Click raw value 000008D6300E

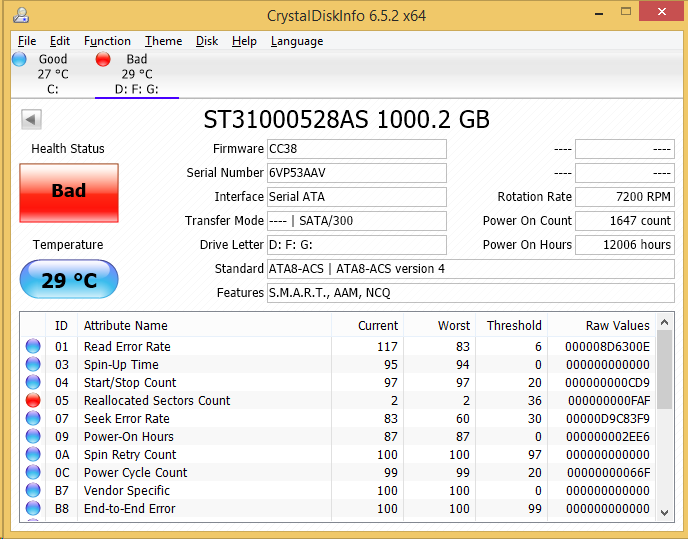coord(608,346)
